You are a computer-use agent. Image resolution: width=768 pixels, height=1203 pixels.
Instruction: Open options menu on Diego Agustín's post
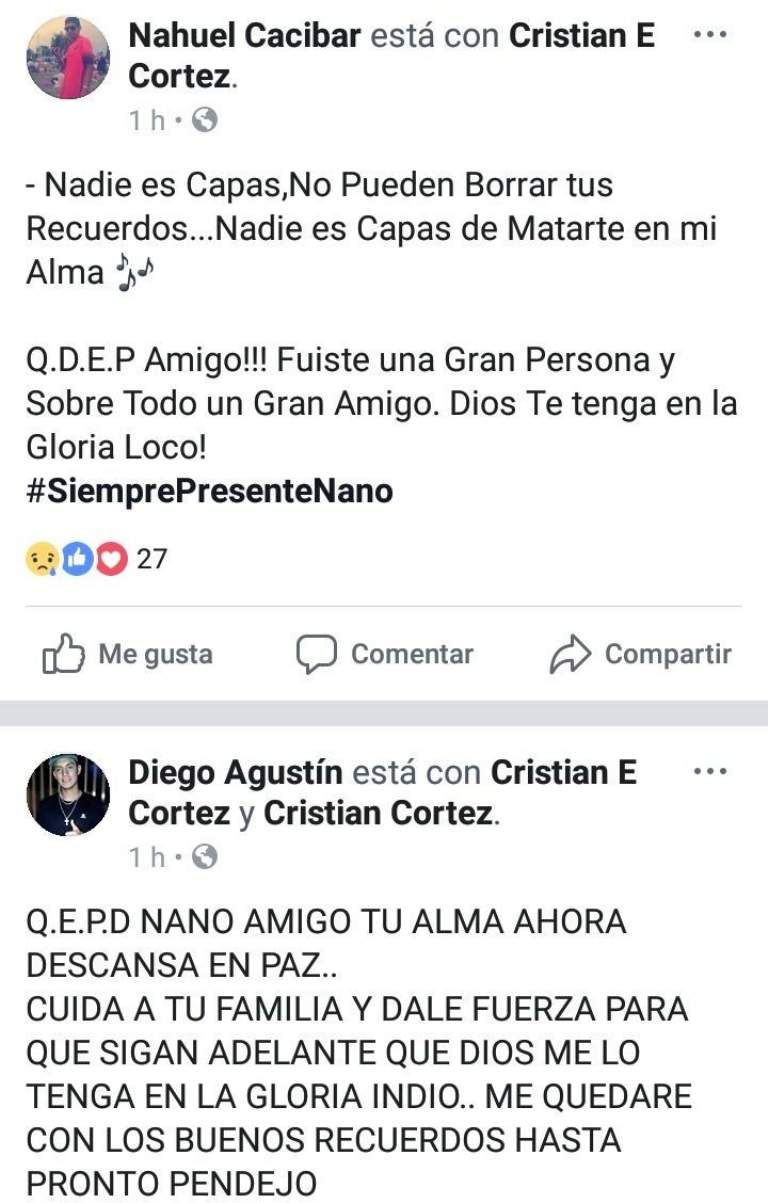[x=709, y=771]
